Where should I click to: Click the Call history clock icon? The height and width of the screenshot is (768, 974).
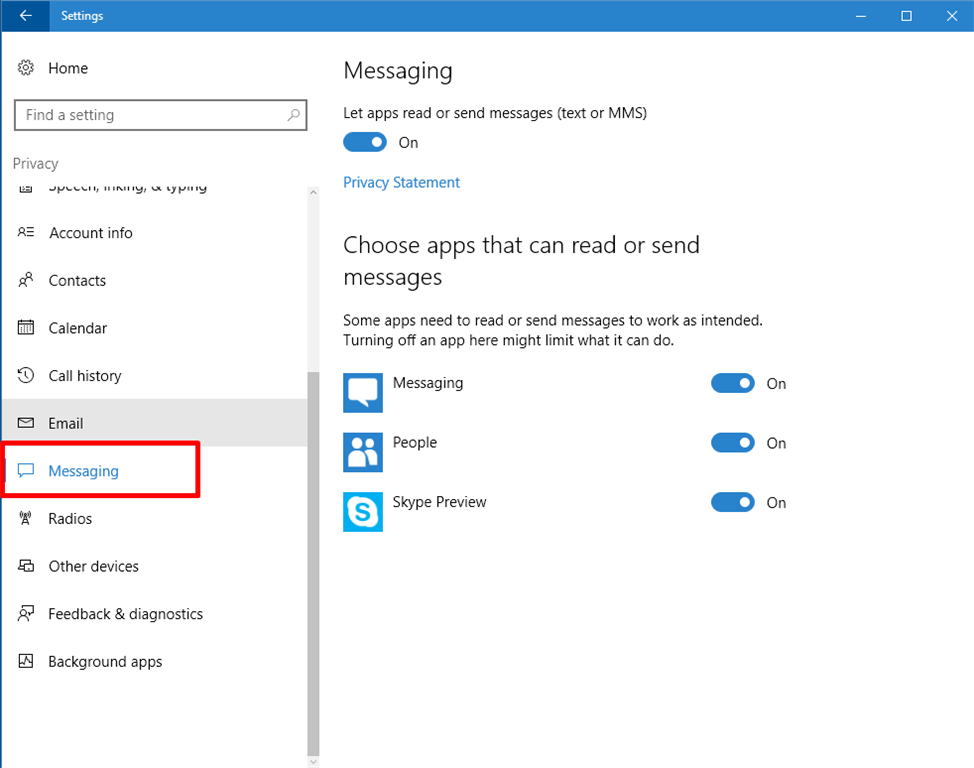coord(25,375)
